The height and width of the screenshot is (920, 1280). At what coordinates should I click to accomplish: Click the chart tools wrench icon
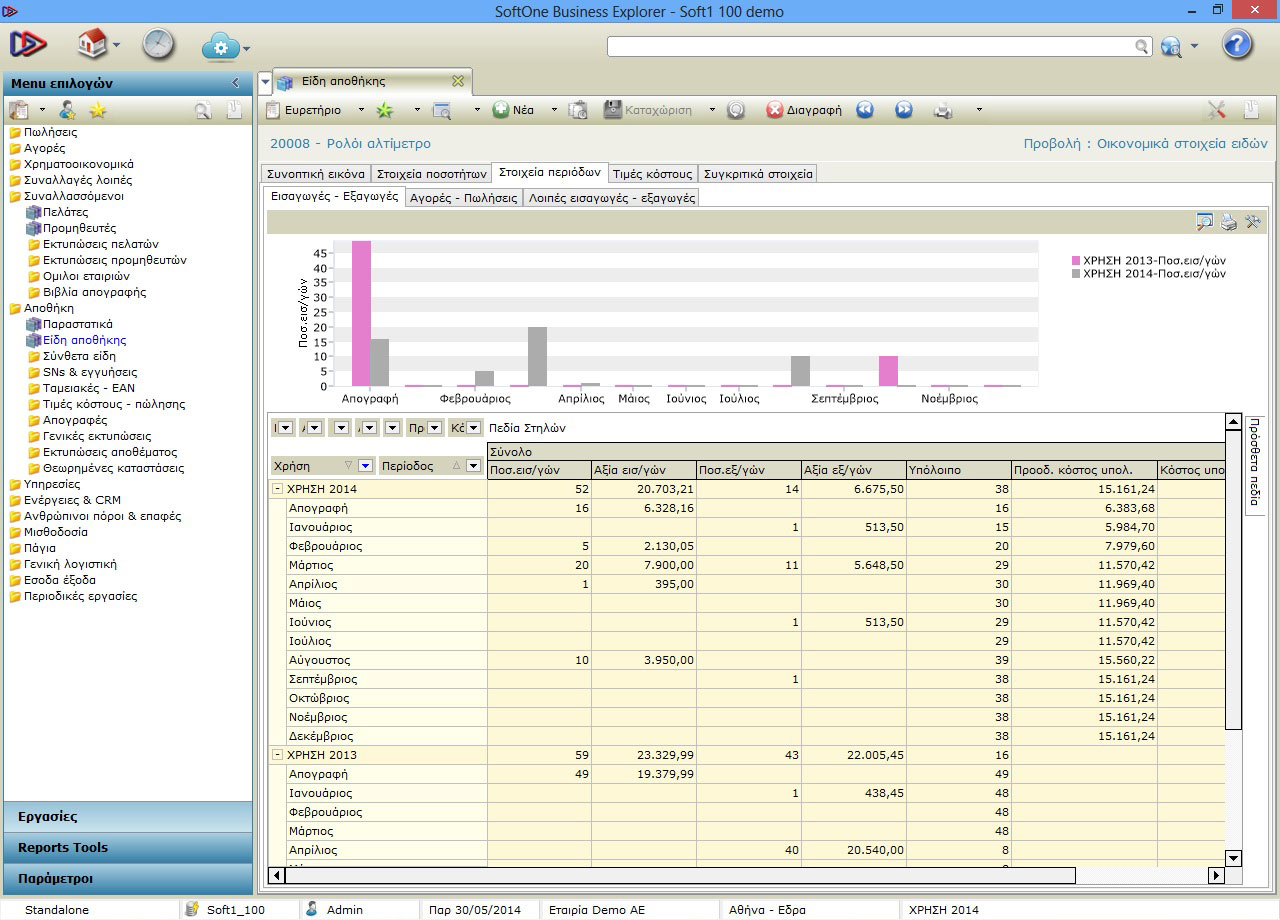[1253, 222]
